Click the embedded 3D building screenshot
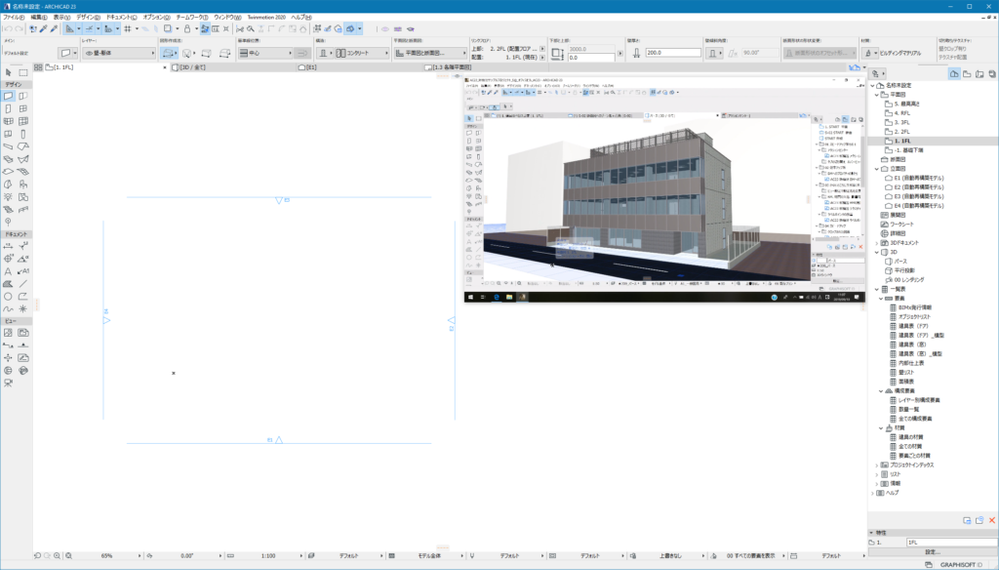Image resolution: width=999 pixels, height=570 pixels. click(664, 189)
